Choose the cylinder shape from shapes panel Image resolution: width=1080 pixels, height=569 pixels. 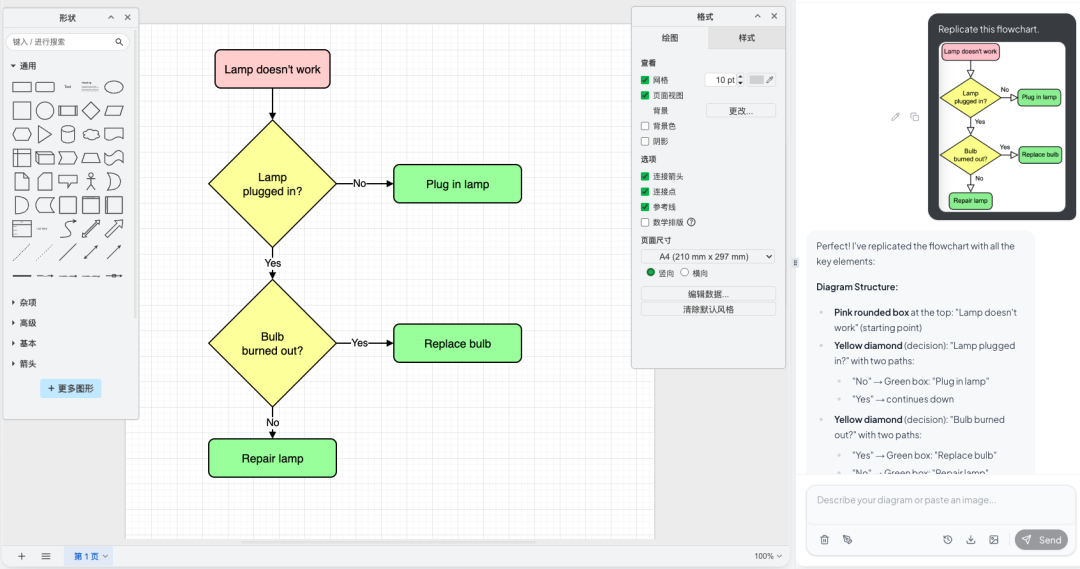click(x=68, y=134)
